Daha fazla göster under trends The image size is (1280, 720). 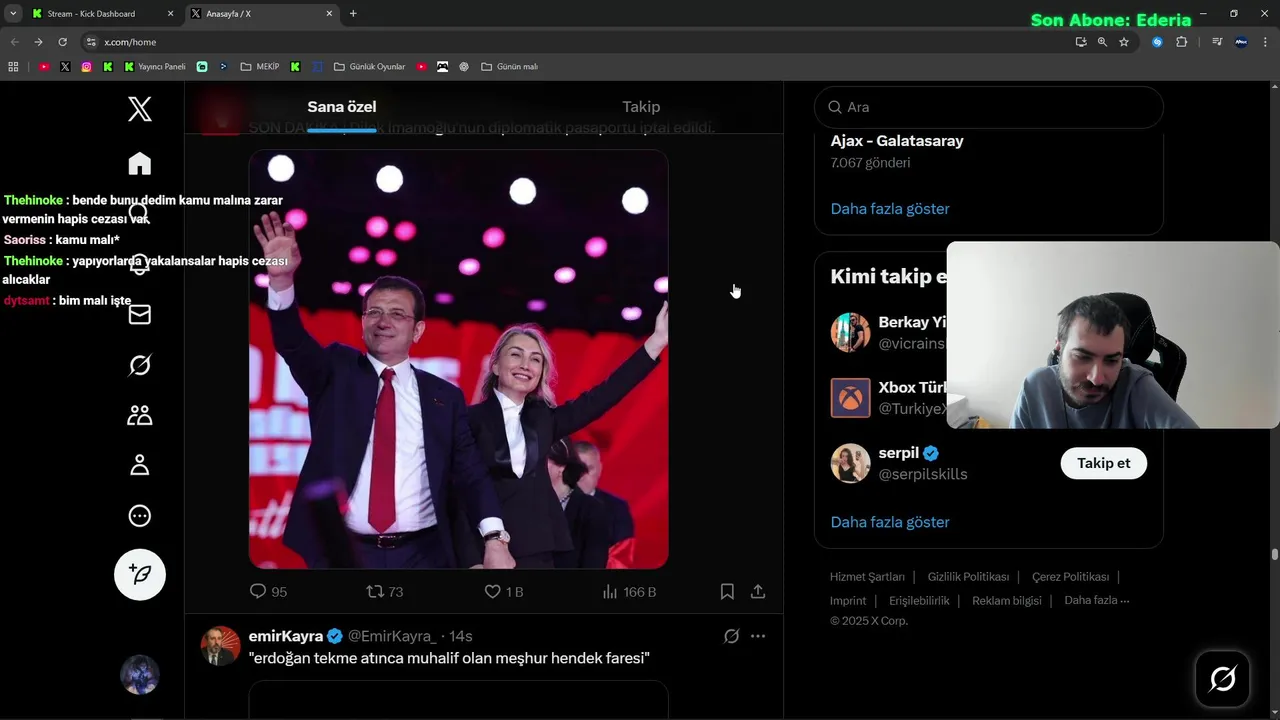pyautogui.click(x=890, y=208)
